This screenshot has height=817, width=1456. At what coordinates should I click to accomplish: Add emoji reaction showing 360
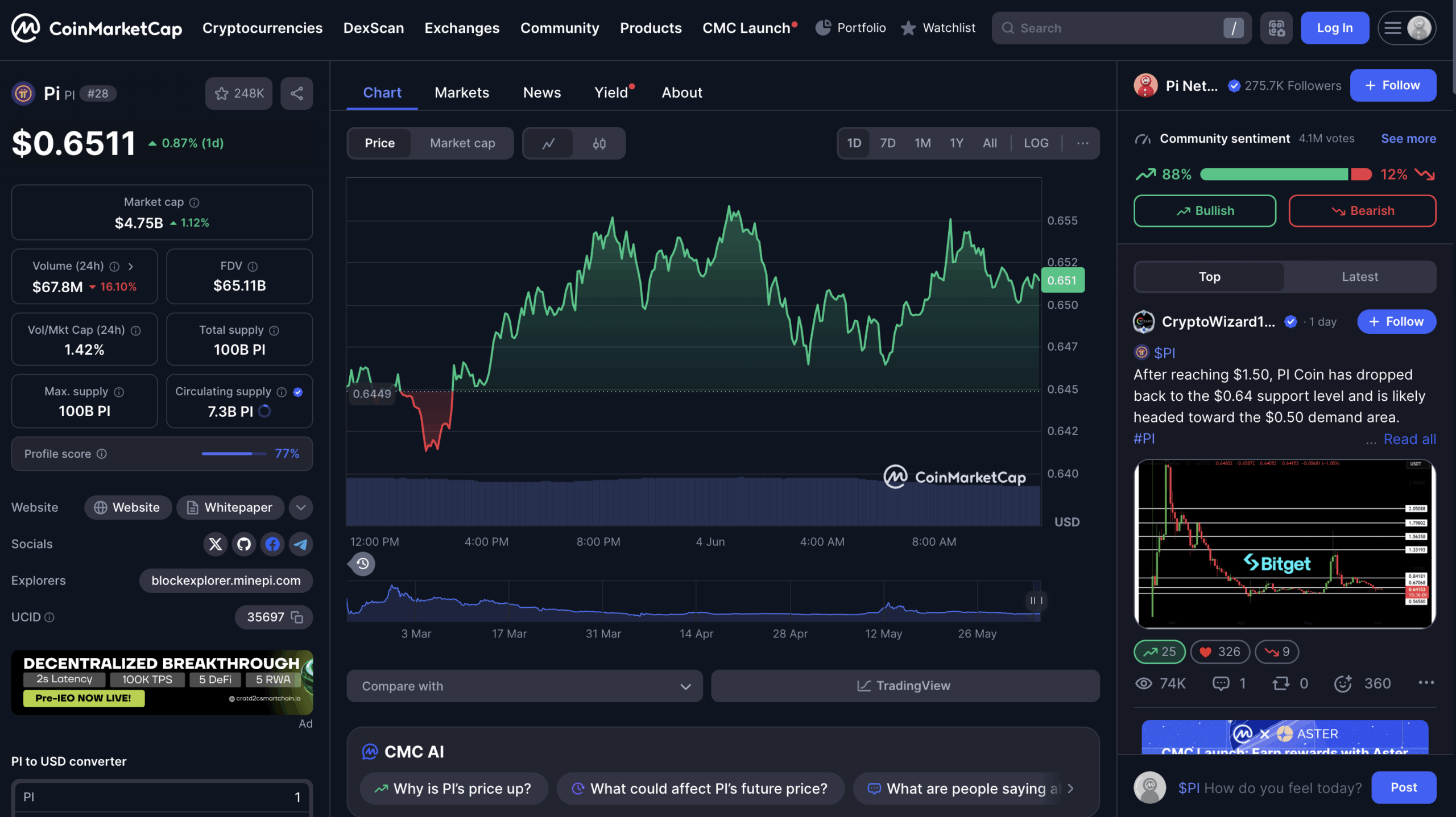[1343, 683]
